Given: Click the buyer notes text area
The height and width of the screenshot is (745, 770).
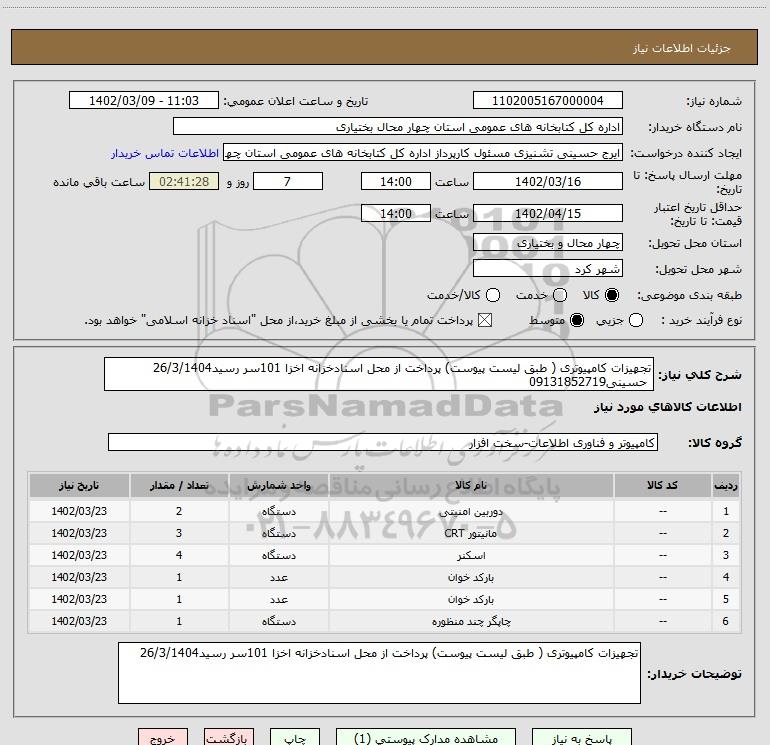Looking at the screenshot, I should click(379, 673).
